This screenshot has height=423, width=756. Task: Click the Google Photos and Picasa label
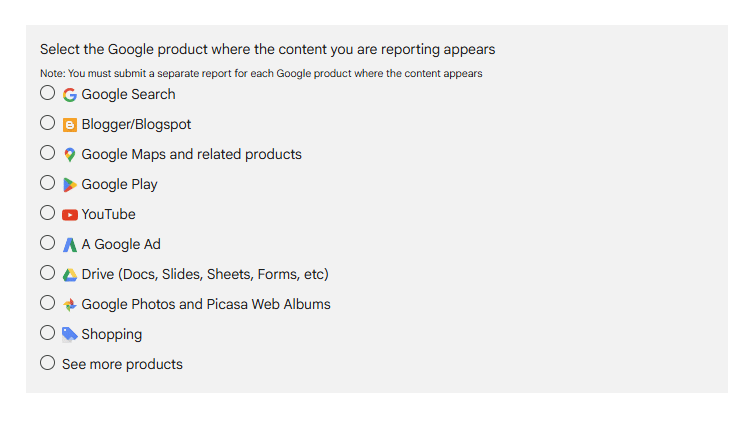206,304
